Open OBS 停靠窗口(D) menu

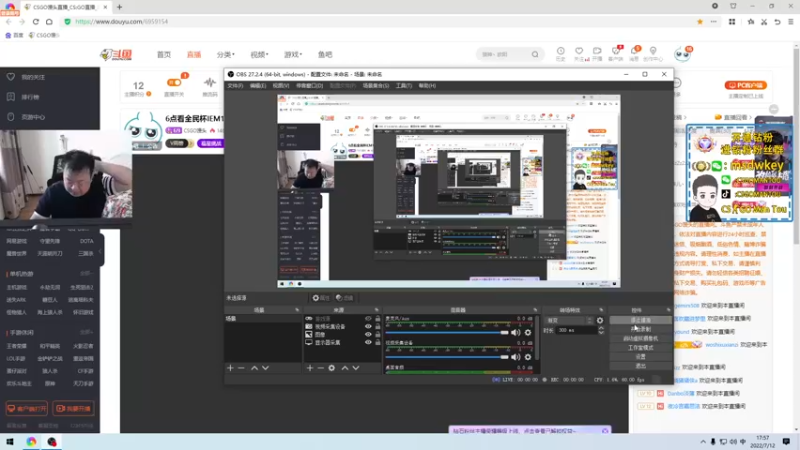[309, 86]
